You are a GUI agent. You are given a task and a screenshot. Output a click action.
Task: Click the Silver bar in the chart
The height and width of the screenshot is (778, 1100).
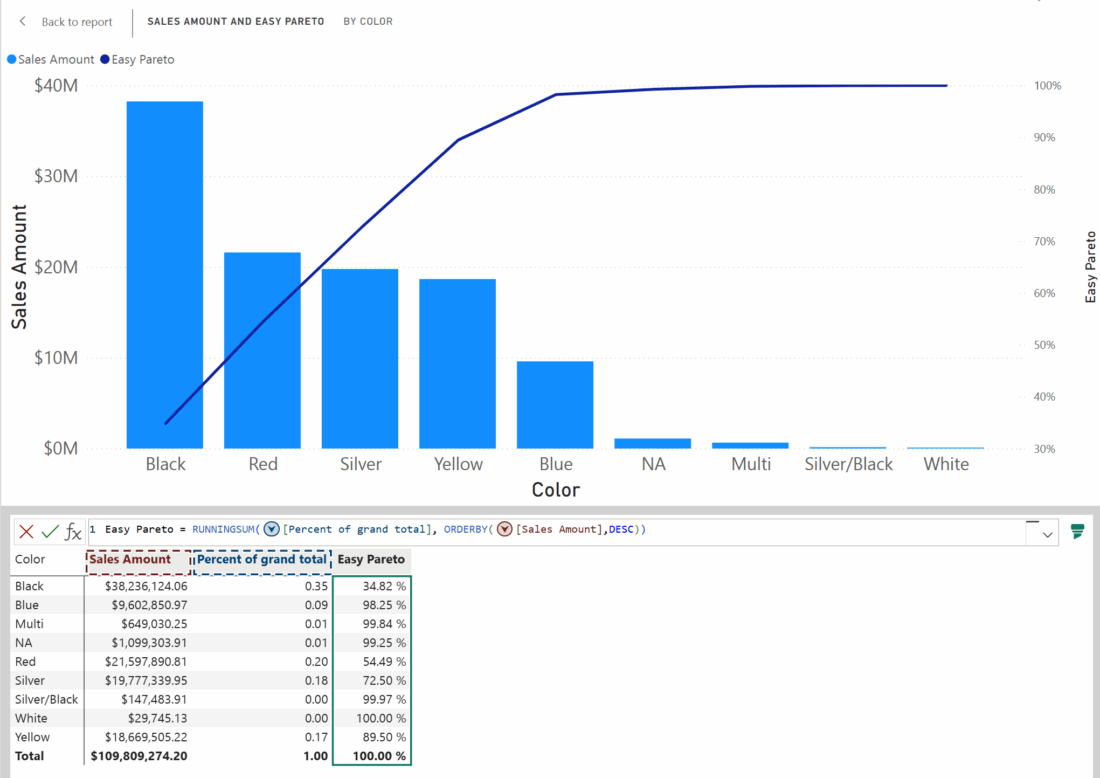(360, 358)
